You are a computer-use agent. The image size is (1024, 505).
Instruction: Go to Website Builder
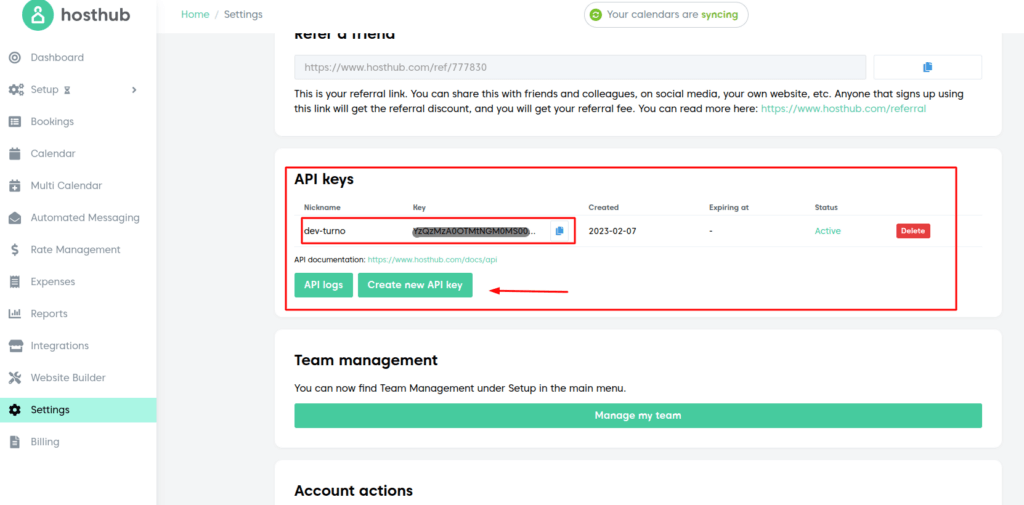[x=68, y=378]
